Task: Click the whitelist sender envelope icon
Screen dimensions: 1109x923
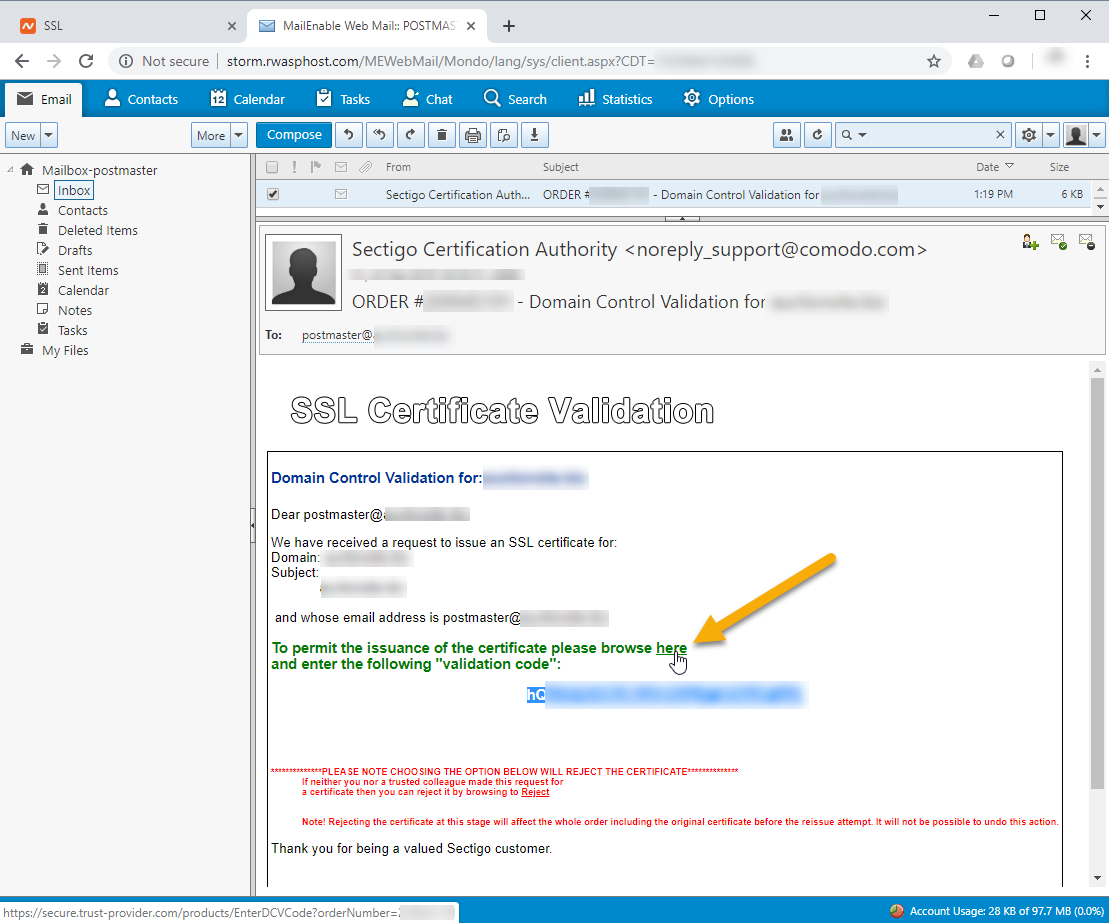Action: click(x=1059, y=243)
